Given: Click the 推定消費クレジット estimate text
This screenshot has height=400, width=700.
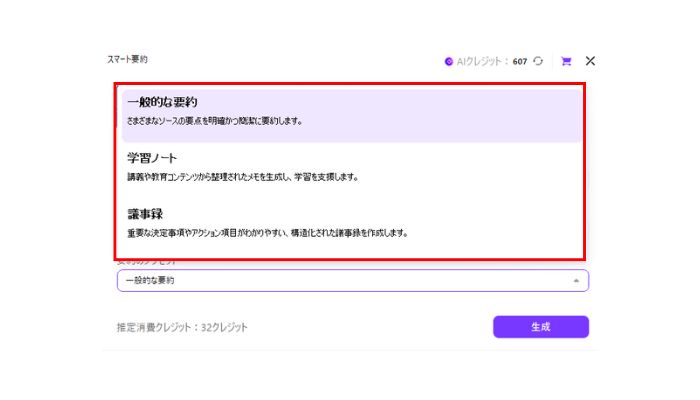Looking at the screenshot, I should tap(182, 327).
